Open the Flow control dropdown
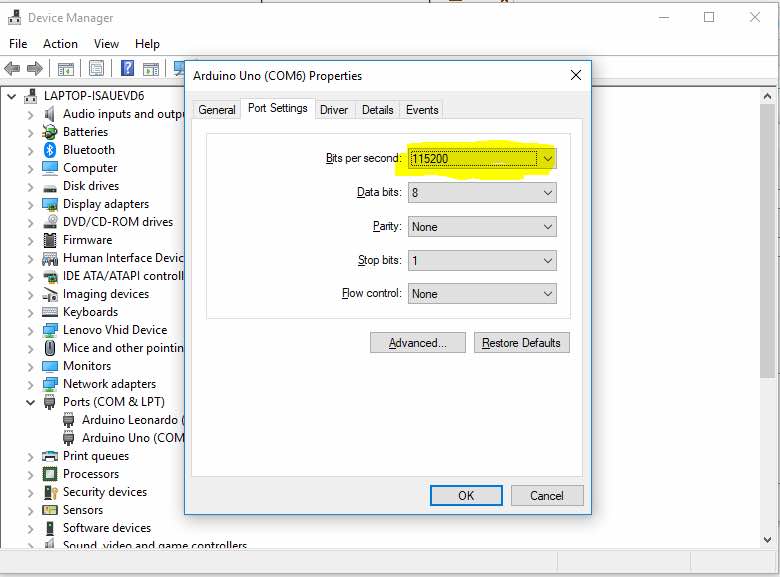Viewport: 780px width, 577px height. 482,294
